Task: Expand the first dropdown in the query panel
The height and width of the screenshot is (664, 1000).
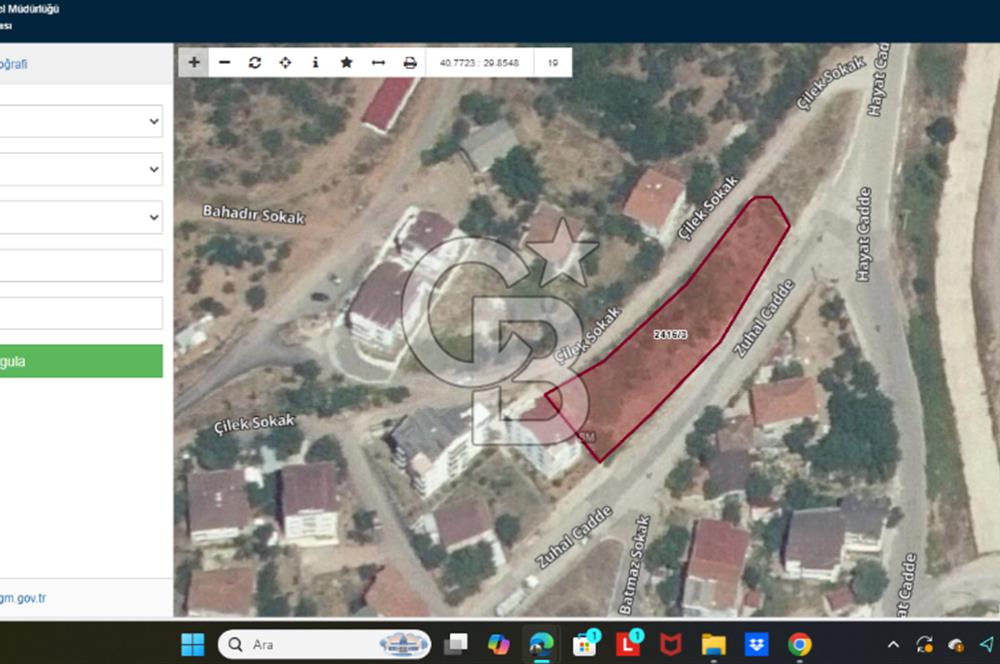Action: tap(80, 121)
